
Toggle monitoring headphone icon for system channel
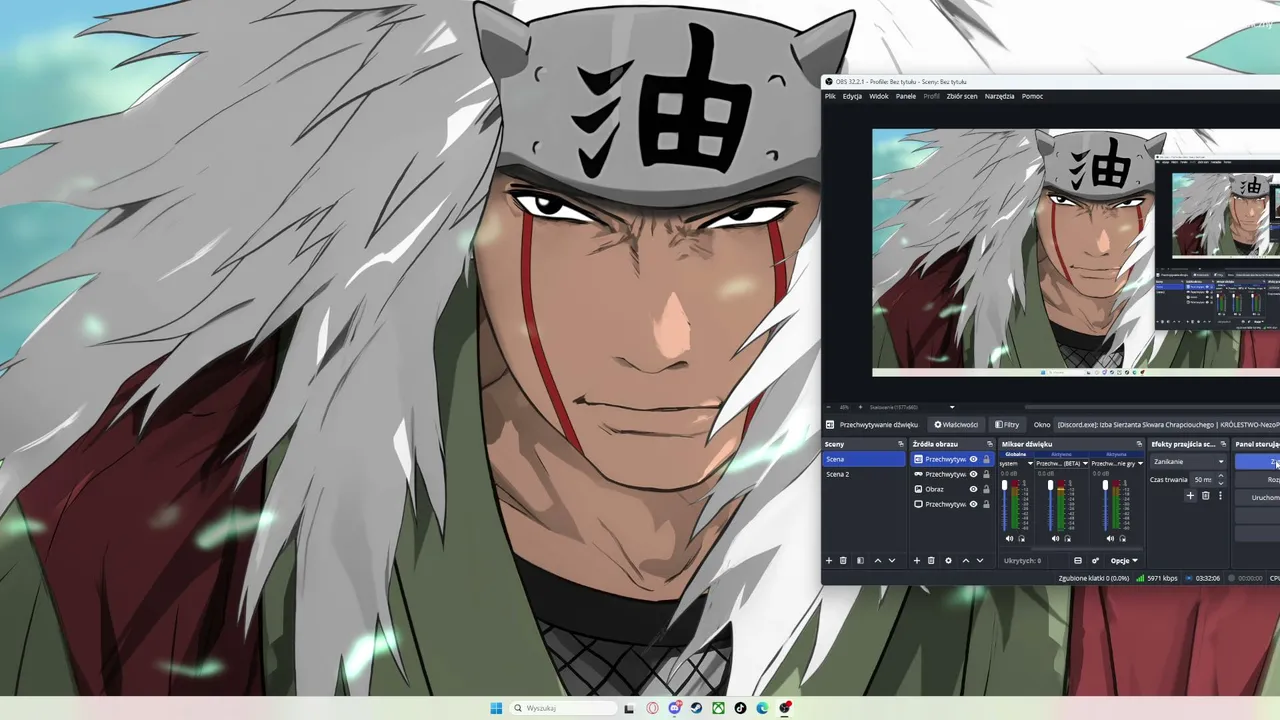tap(1021, 539)
